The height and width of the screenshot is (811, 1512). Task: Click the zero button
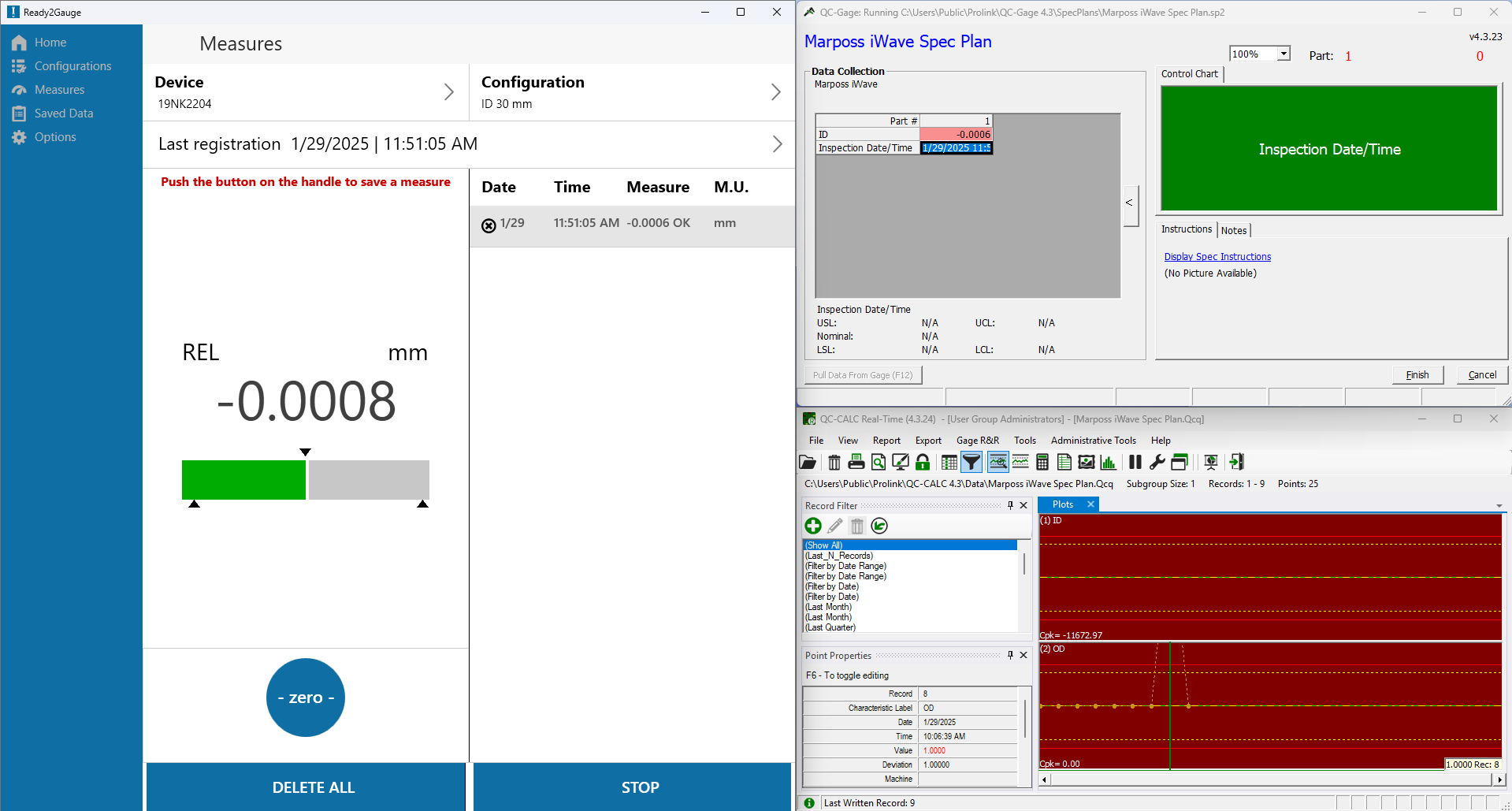[306, 698]
